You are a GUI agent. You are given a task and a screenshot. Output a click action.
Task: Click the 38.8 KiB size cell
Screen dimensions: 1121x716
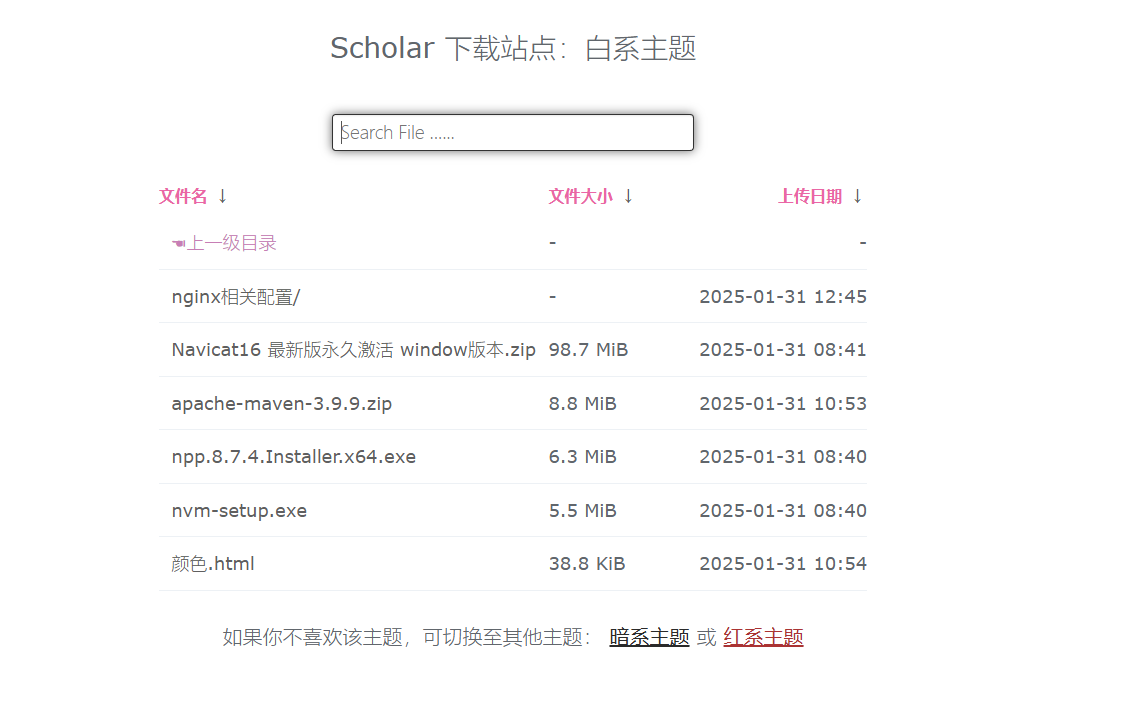[587, 564]
